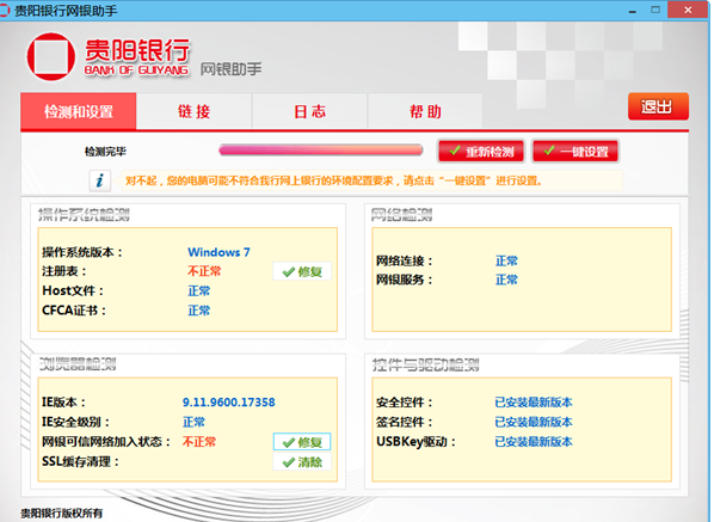Open the 检测和设置 tab
The image size is (714, 522).
point(78,111)
